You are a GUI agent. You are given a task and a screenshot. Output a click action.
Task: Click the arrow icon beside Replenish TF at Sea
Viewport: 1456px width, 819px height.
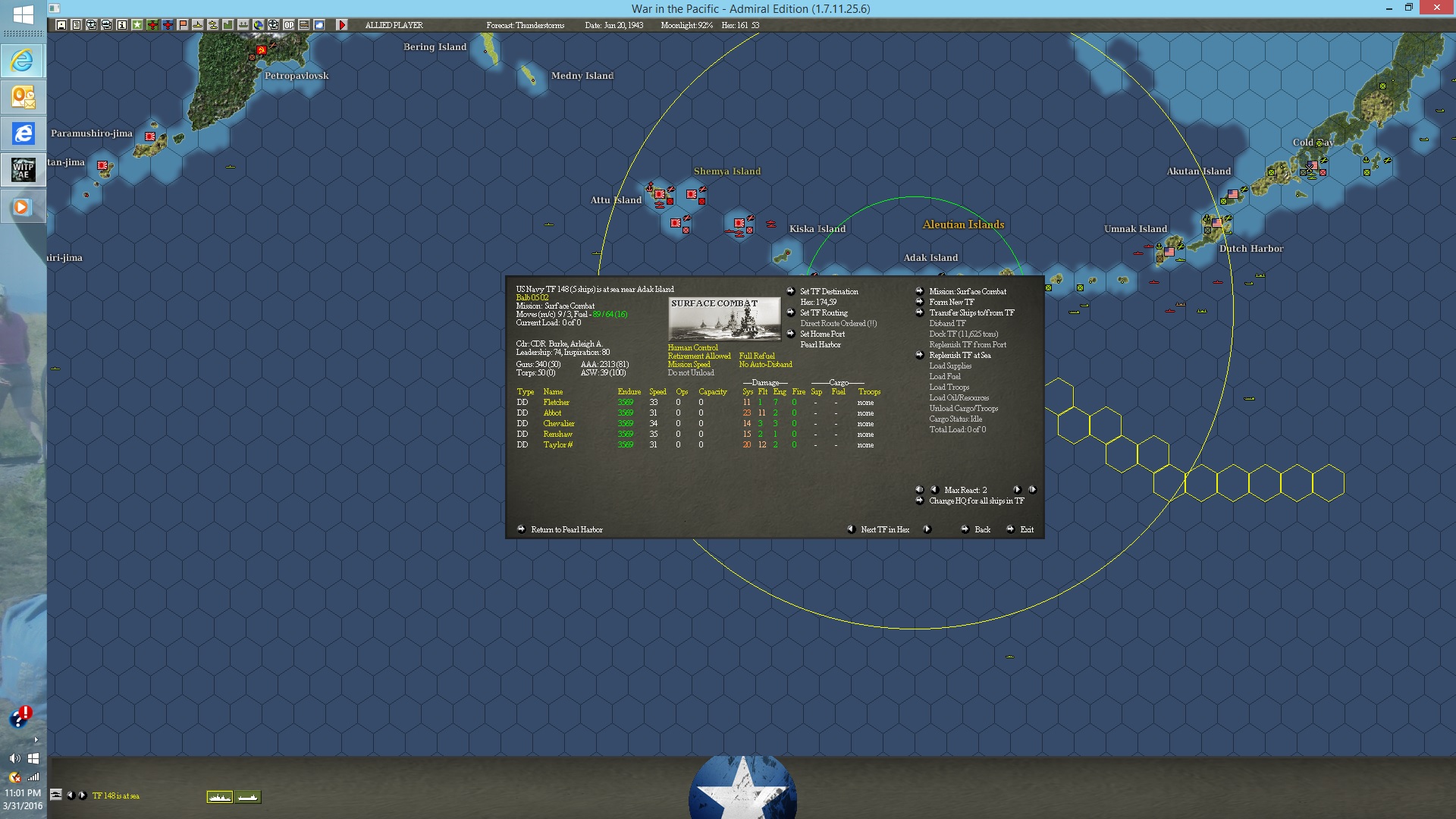(x=920, y=355)
